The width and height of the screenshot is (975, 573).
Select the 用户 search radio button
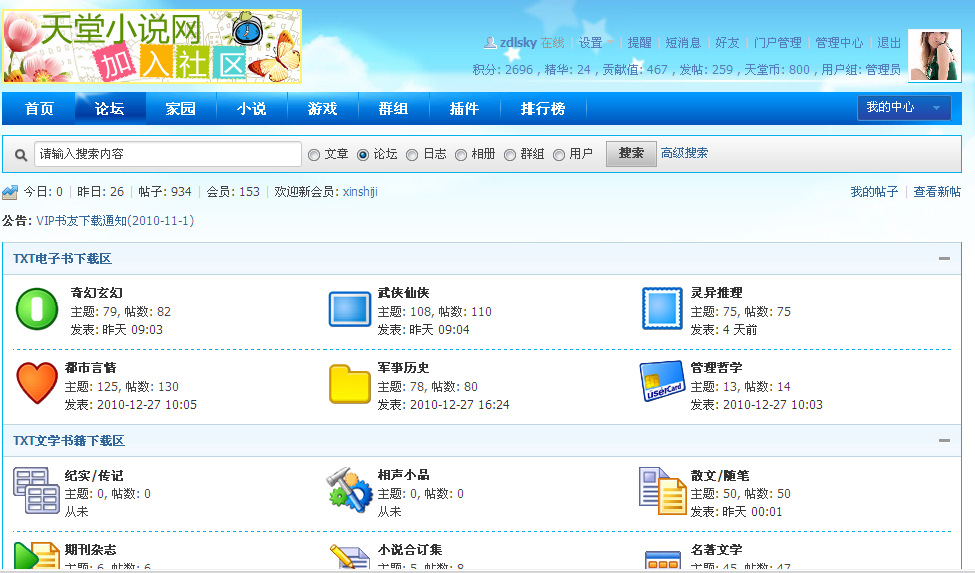pos(559,155)
